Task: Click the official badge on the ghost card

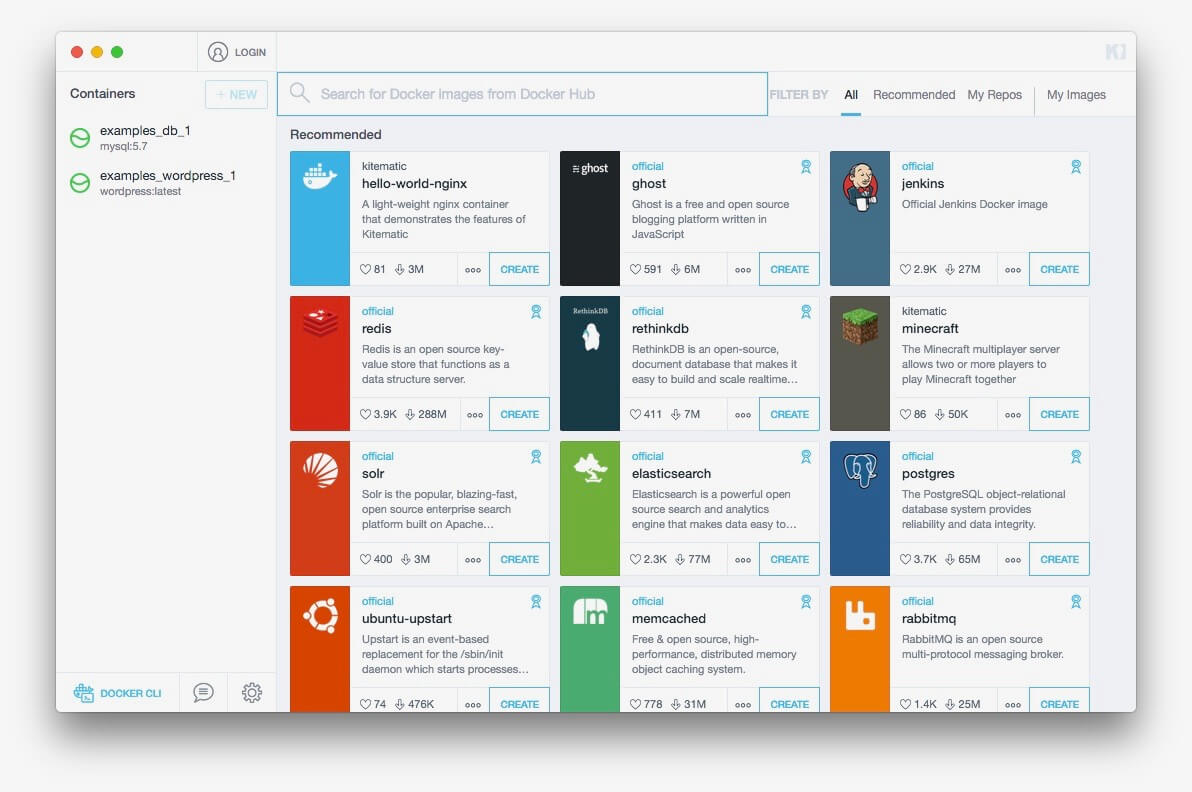Action: click(806, 167)
